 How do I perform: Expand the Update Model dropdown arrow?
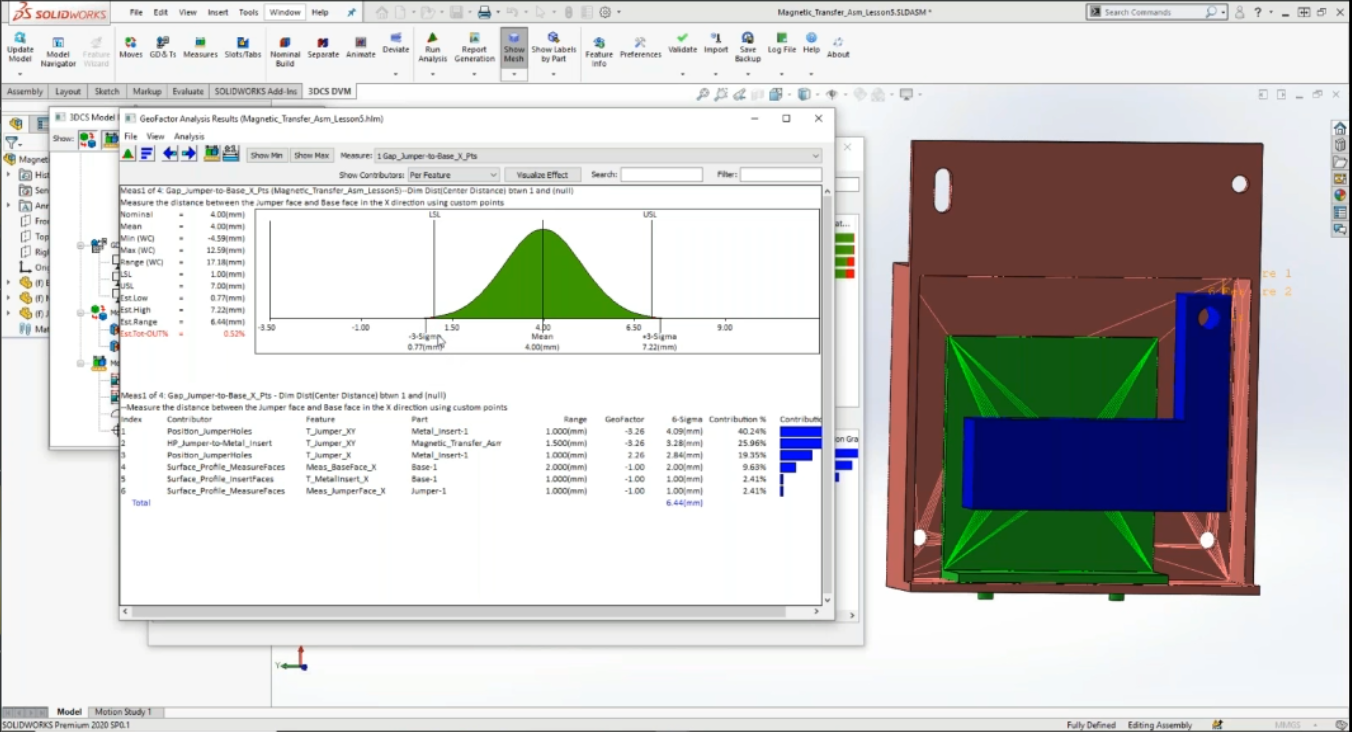[x=20, y=73]
